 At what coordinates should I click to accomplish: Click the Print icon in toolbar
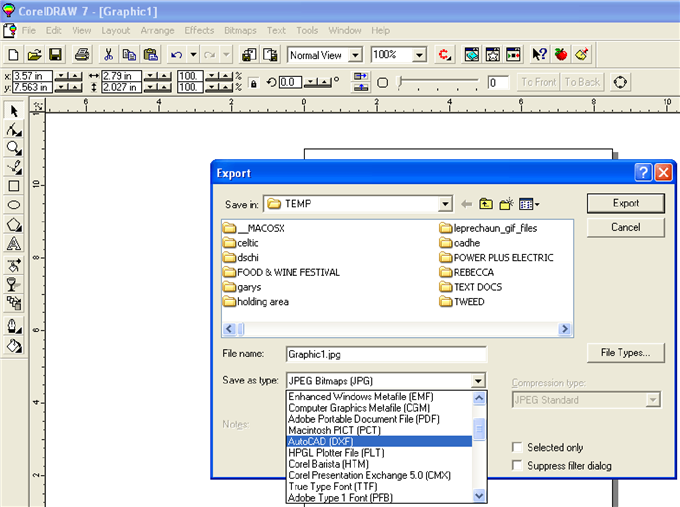click(x=82, y=55)
